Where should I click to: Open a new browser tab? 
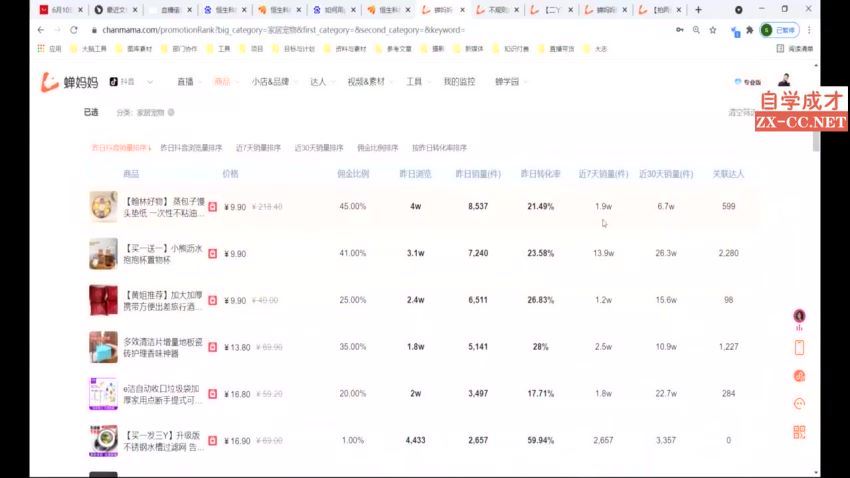698,9
